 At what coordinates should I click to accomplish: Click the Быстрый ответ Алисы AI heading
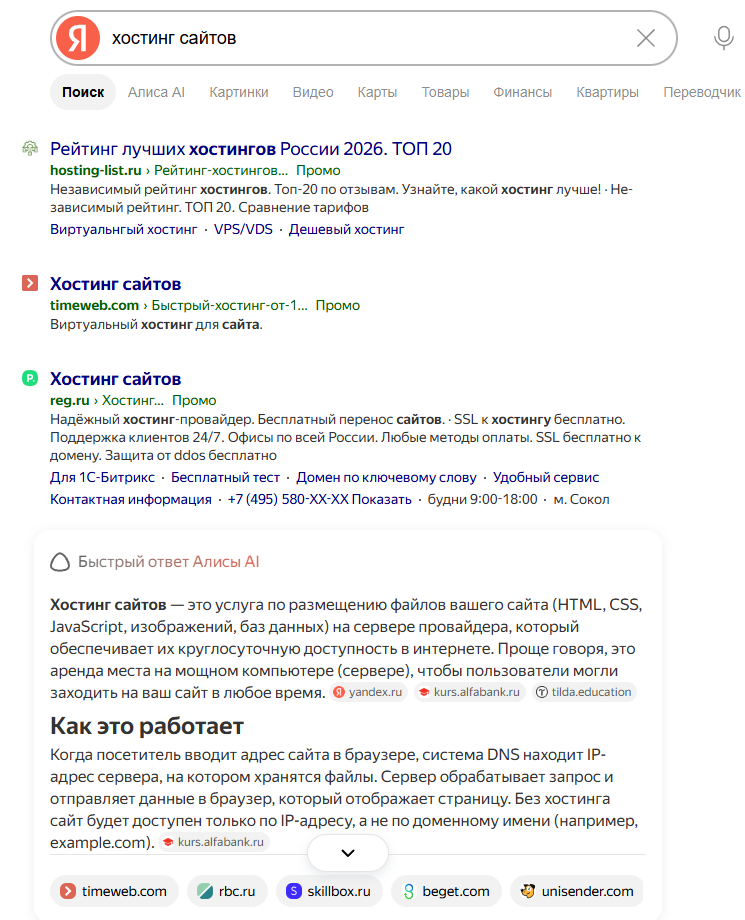[168, 562]
